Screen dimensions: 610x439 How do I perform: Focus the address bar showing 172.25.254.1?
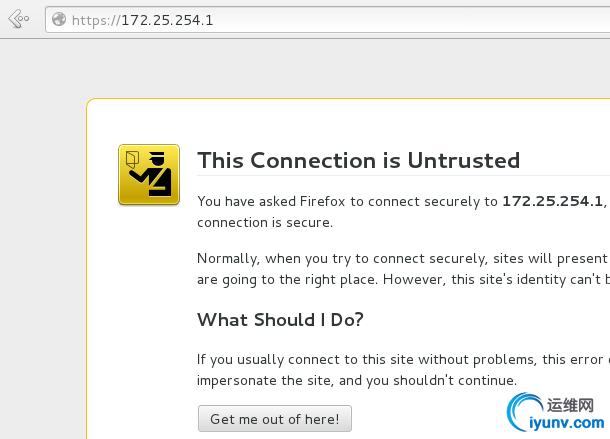328,19
